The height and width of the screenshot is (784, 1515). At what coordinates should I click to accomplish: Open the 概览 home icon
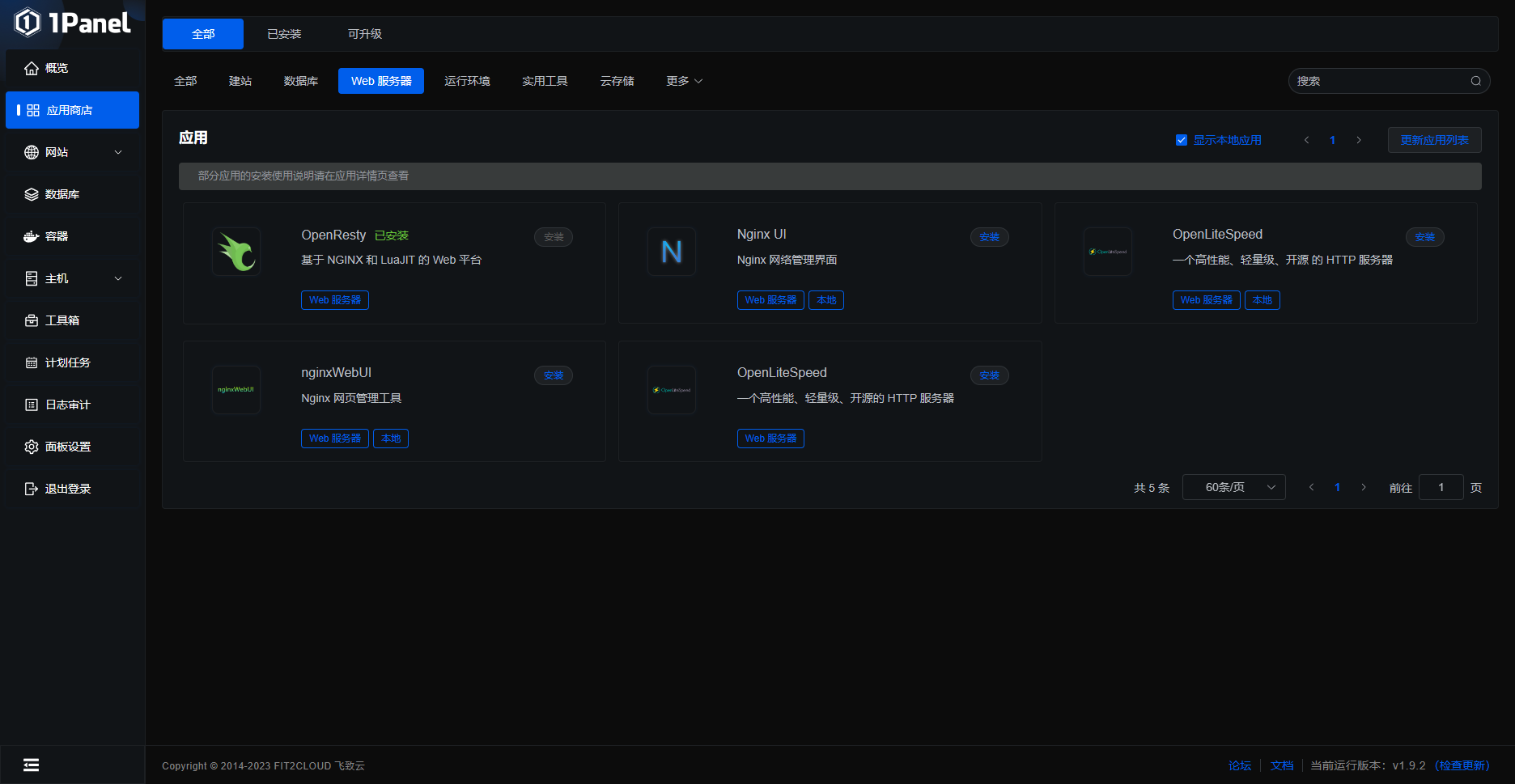pyautogui.click(x=32, y=68)
